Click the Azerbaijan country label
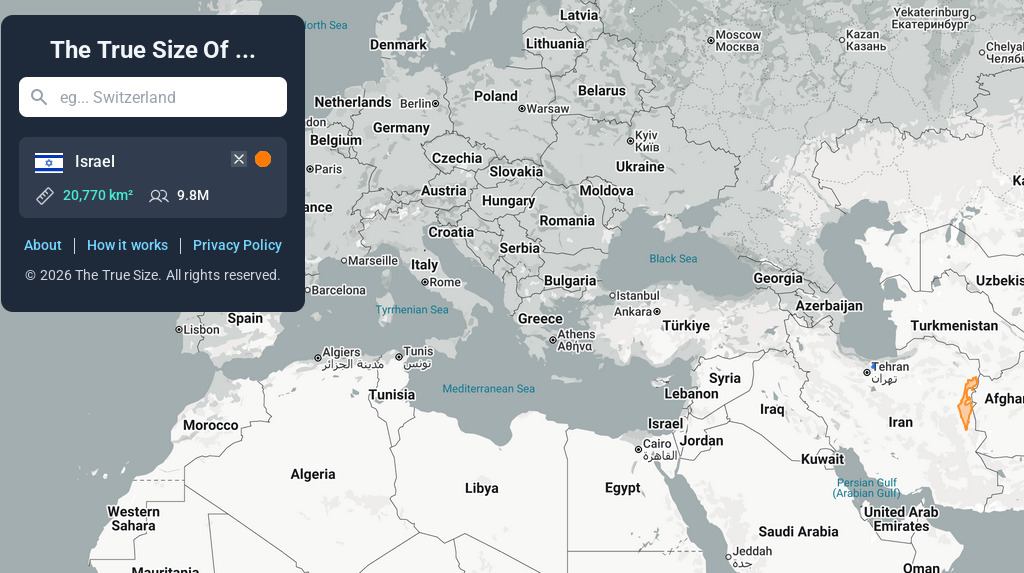 (829, 306)
